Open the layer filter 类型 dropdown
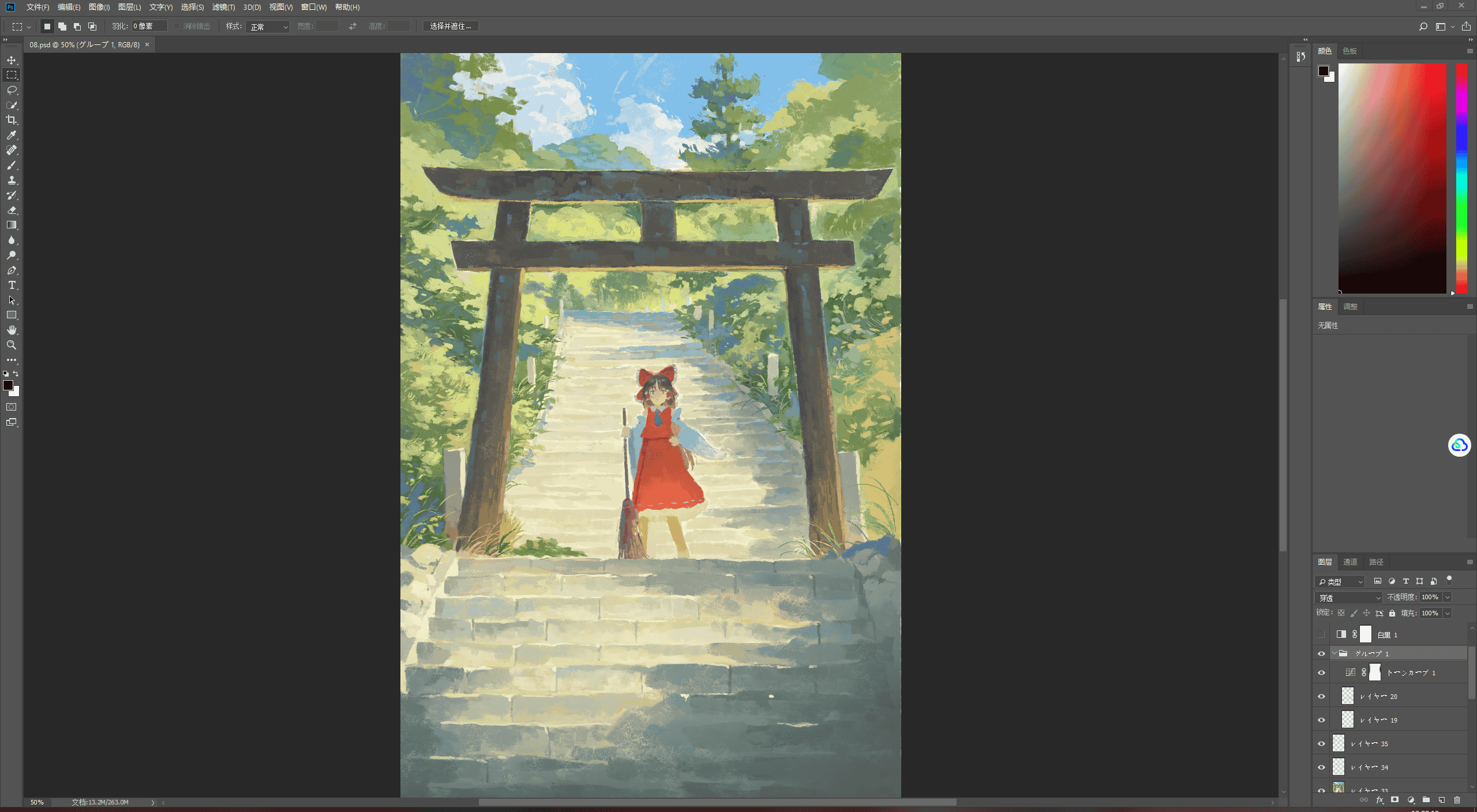Image resolution: width=1477 pixels, height=812 pixels. coord(1340,581)
